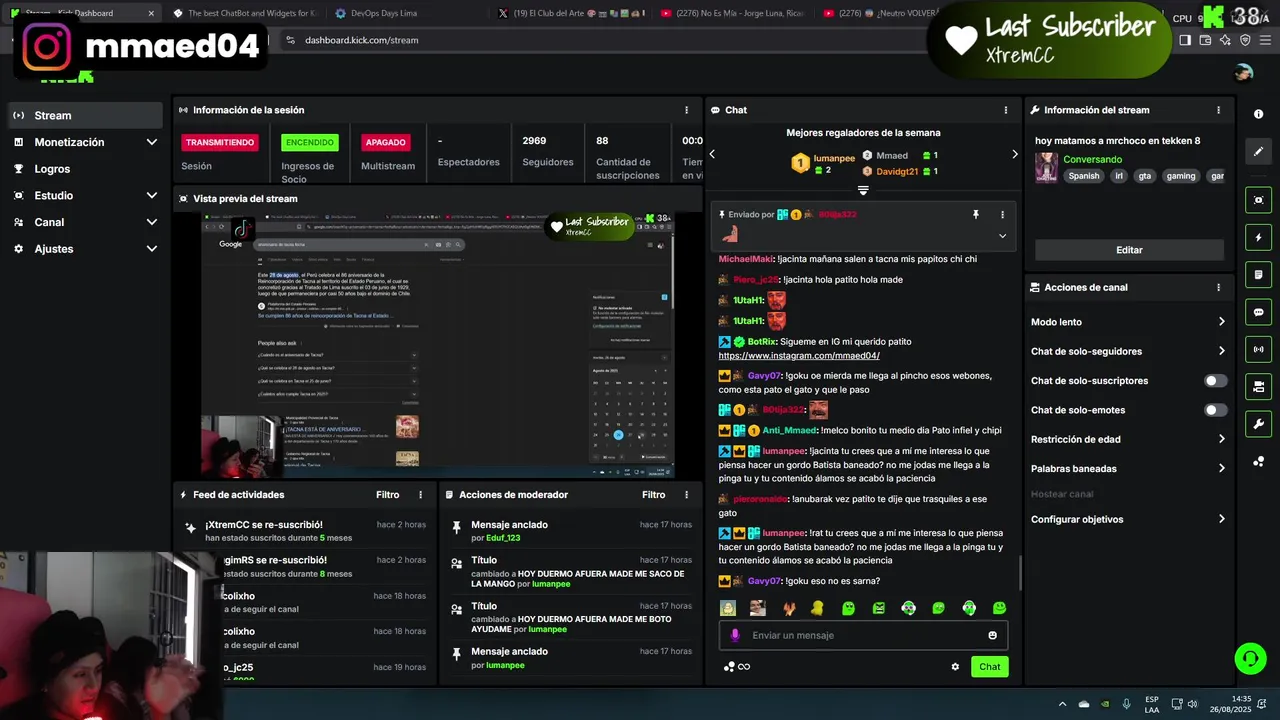The image size is (1280, 720).
Task: Collapse the leaderboard with the down-bars icon
Action: pyautogui.click(x=863, y=190)
